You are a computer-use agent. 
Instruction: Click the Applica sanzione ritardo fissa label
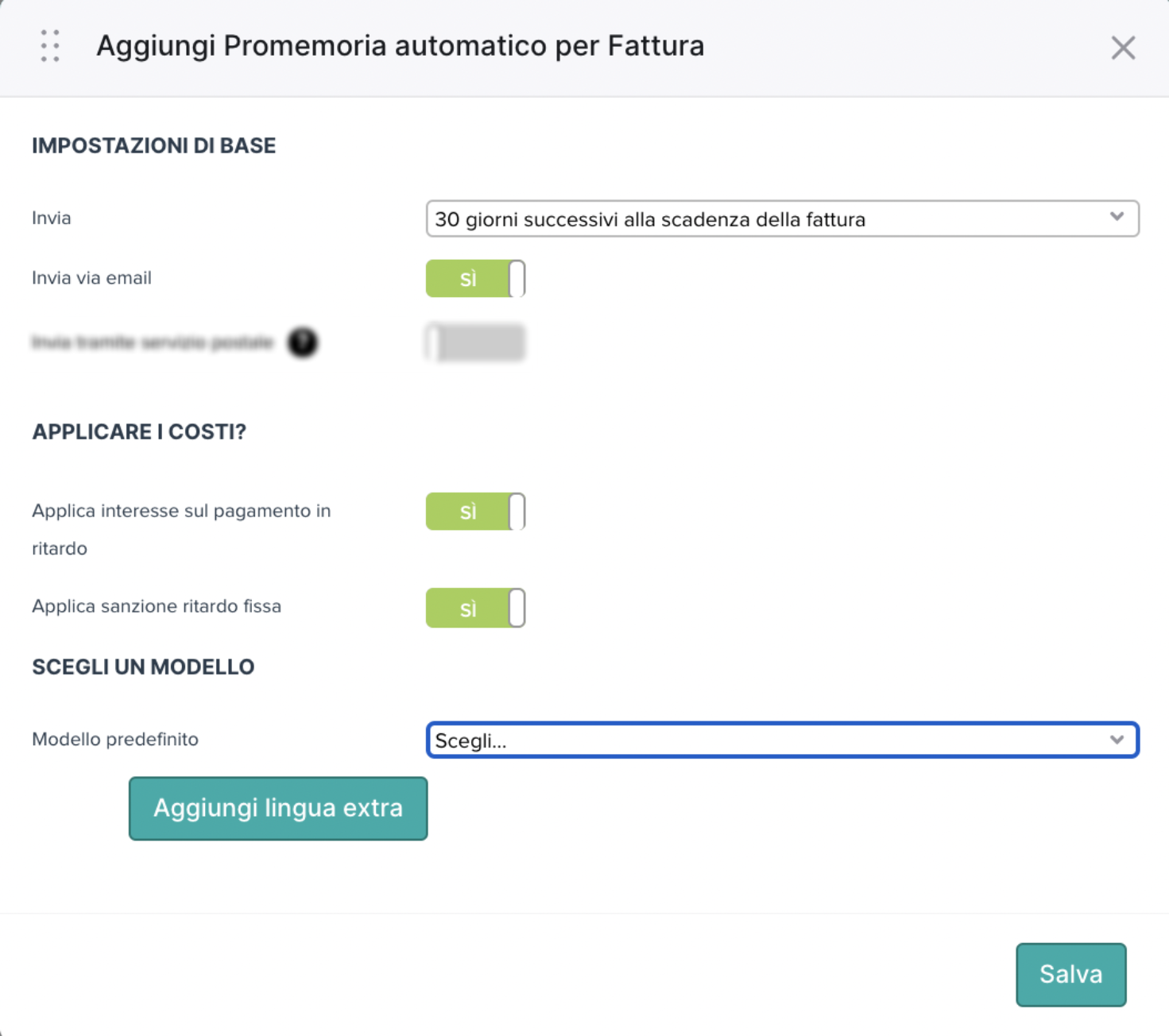tap(157, 606)
